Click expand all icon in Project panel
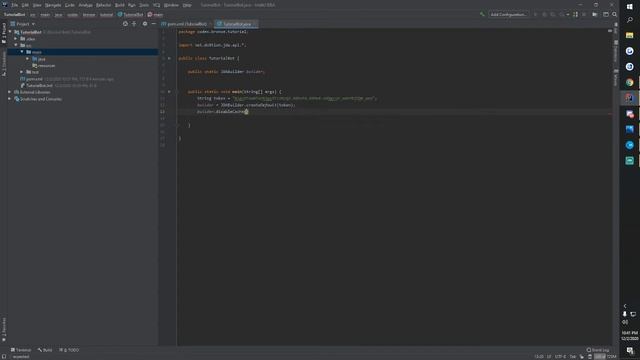The image size is (640, 360). pos(134,24)
